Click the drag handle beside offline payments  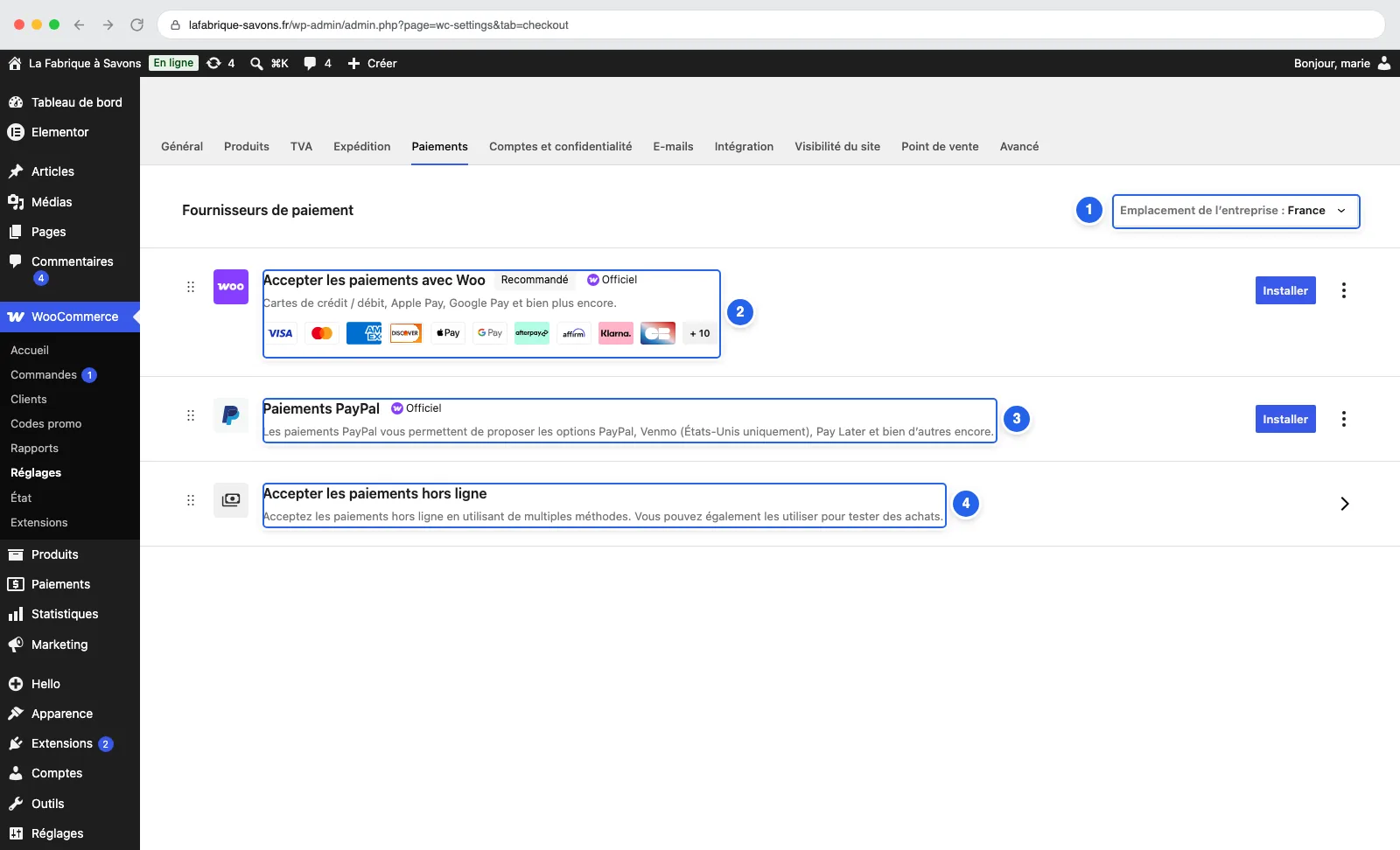tap(191, 500)
